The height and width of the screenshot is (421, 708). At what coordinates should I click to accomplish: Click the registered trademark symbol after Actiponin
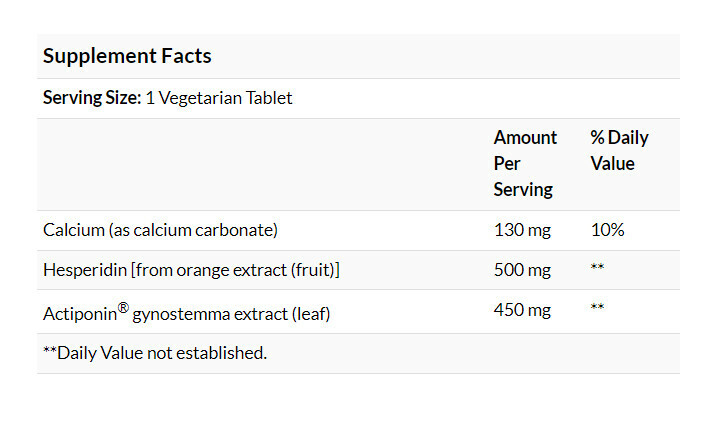tap(123, 308)
